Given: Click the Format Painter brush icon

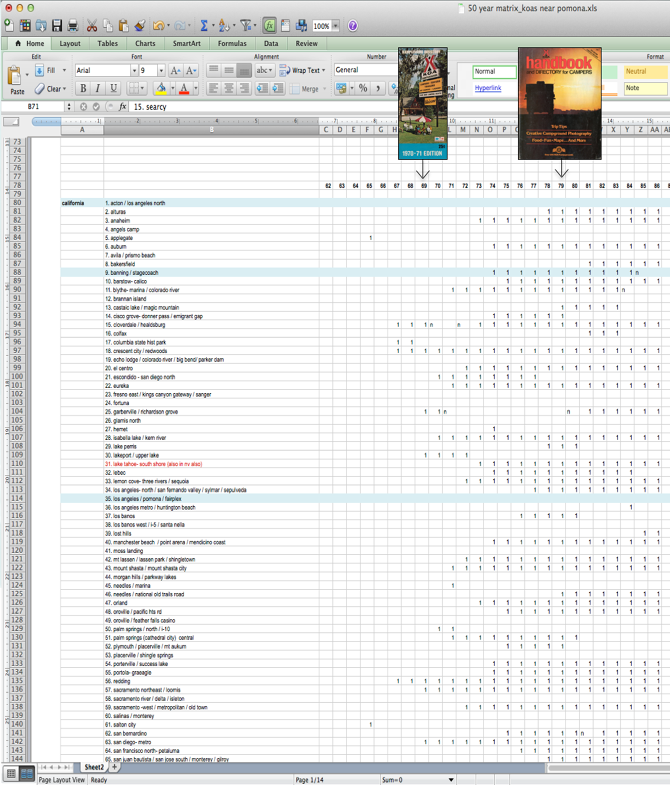Looking at the screenshot, I should pyautogui.click(x=140, y=25).
